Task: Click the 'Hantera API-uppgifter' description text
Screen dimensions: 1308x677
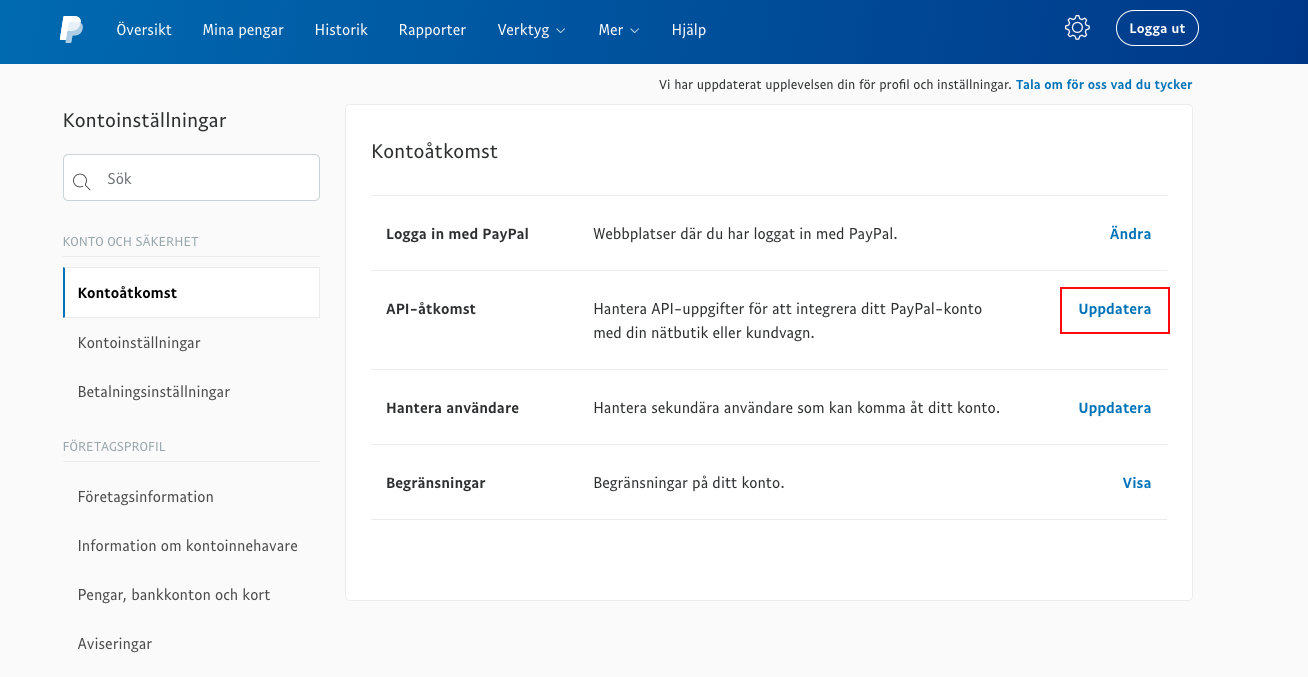Action: [x=788, y=321]
